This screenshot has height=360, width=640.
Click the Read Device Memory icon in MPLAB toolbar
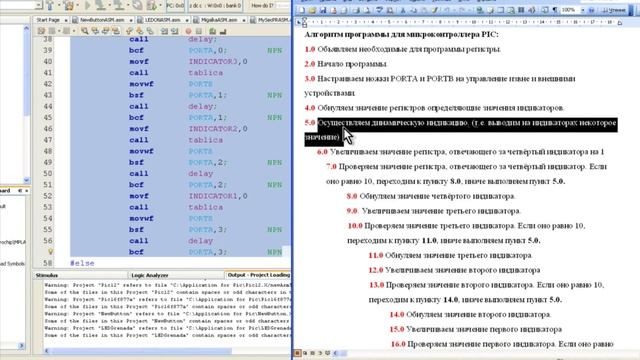[119, 5]
